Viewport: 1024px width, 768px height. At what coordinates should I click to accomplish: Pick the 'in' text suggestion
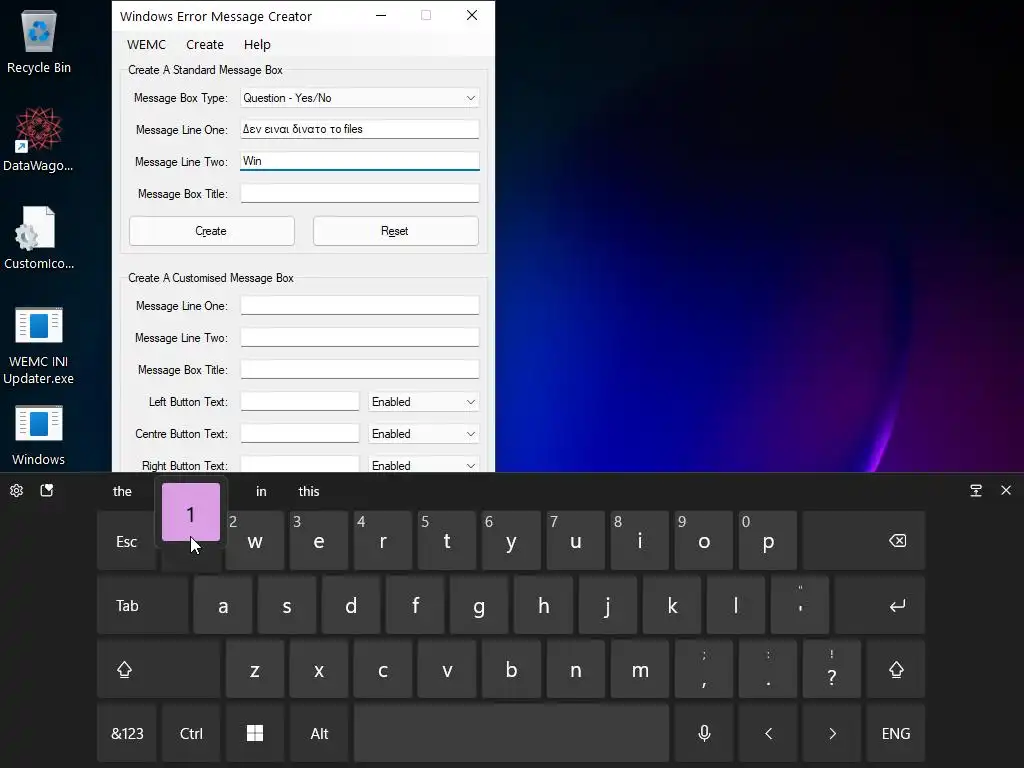coord(261,491)
